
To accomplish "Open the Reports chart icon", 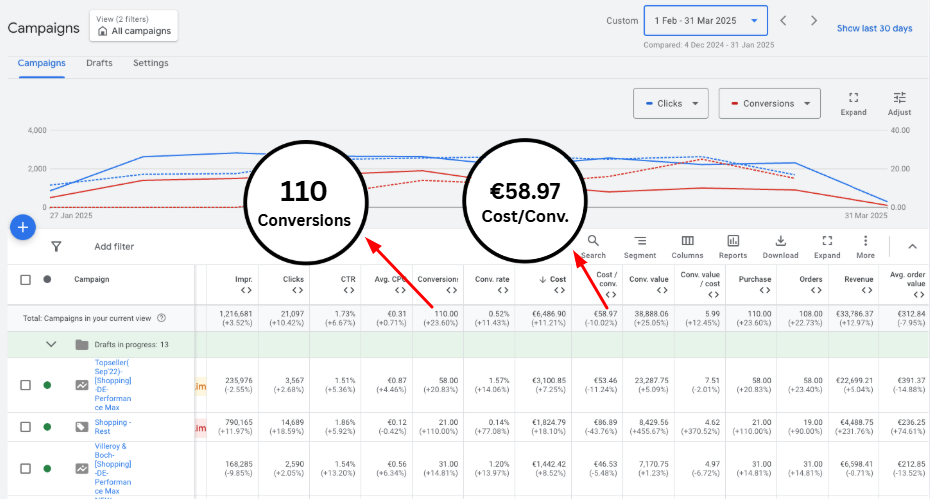I will pos(733,241).
